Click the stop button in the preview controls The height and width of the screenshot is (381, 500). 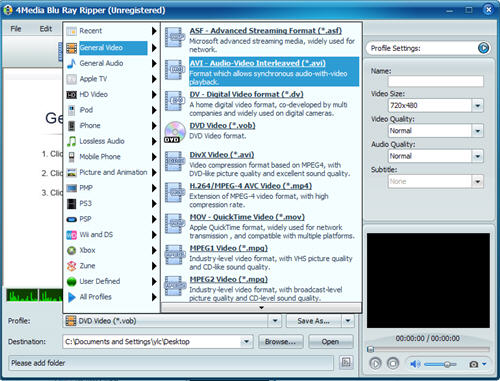point(393,363)
